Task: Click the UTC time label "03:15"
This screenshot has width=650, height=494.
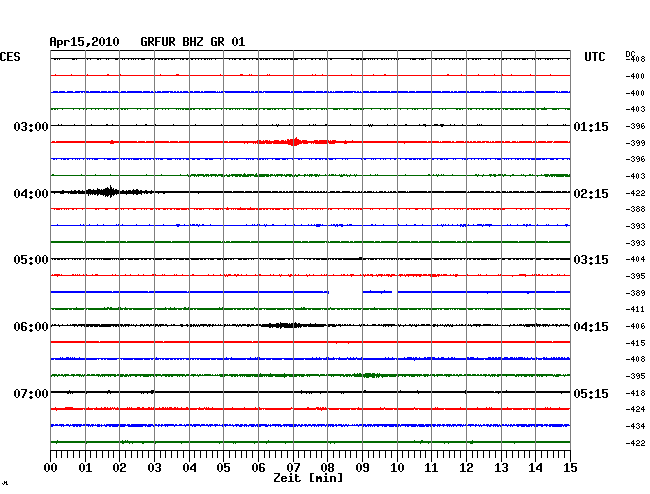Action: click(x=591, y=260)
